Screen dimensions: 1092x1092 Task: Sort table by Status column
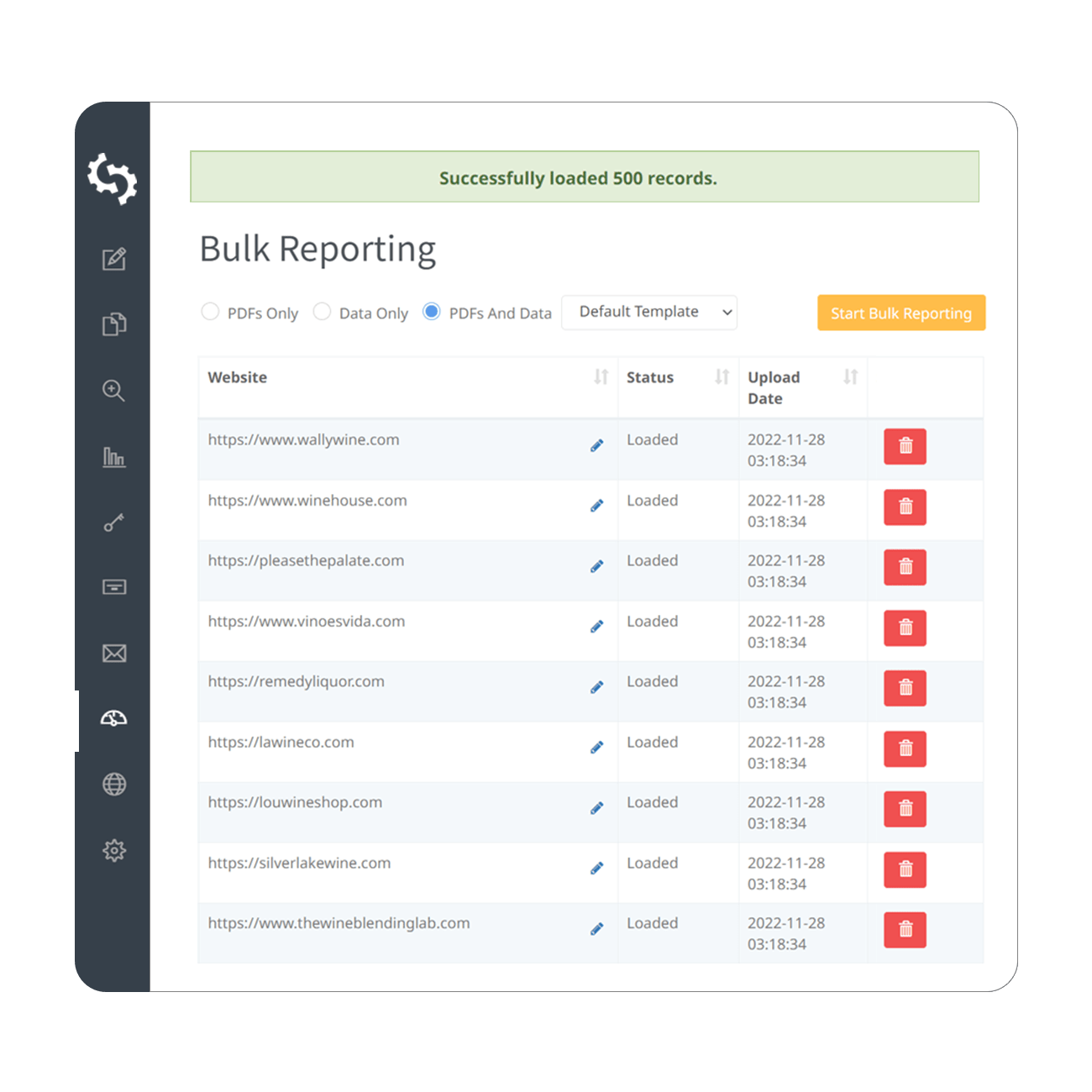(722, 377)
